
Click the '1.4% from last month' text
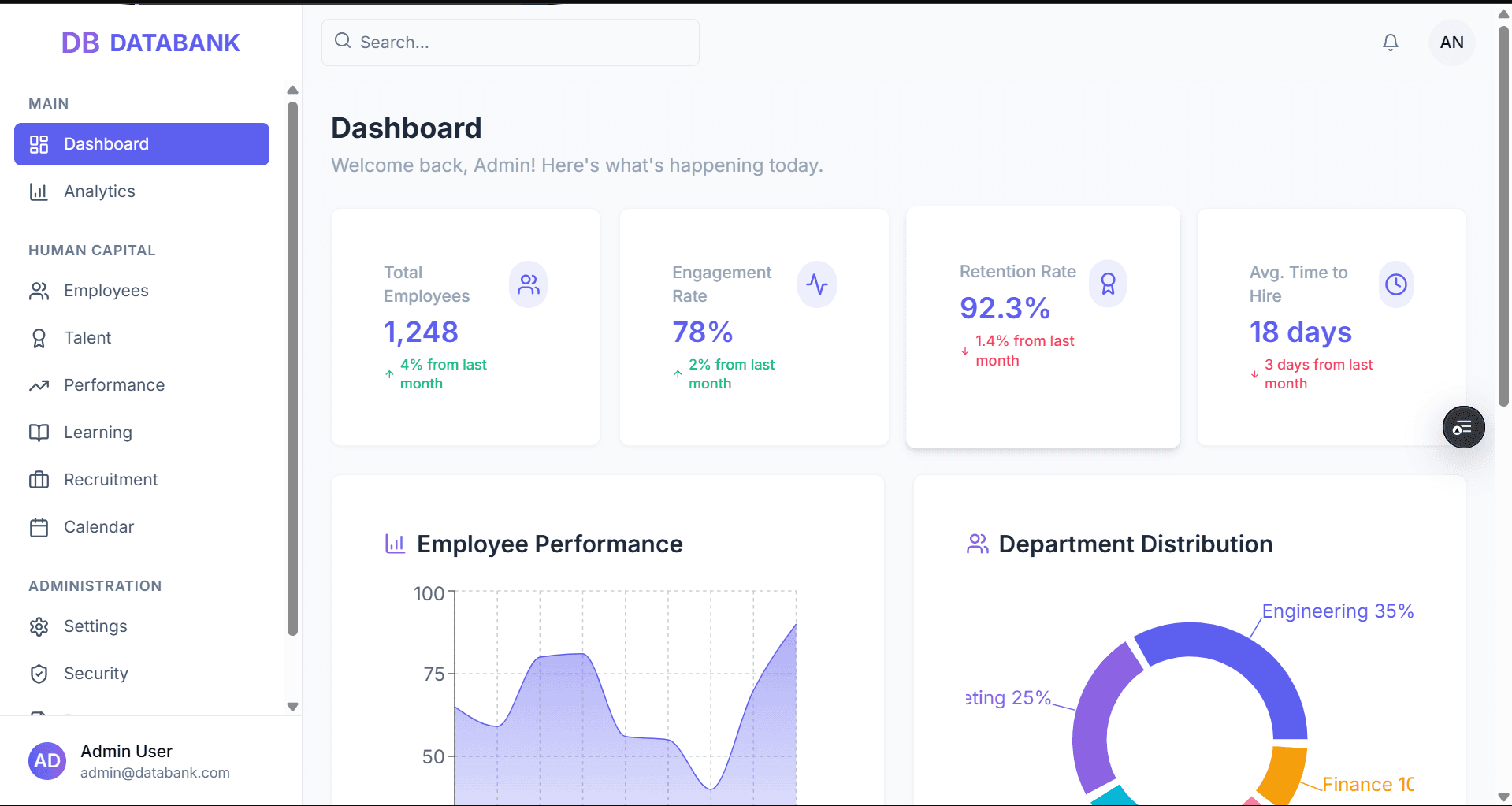coord(1024,351)
